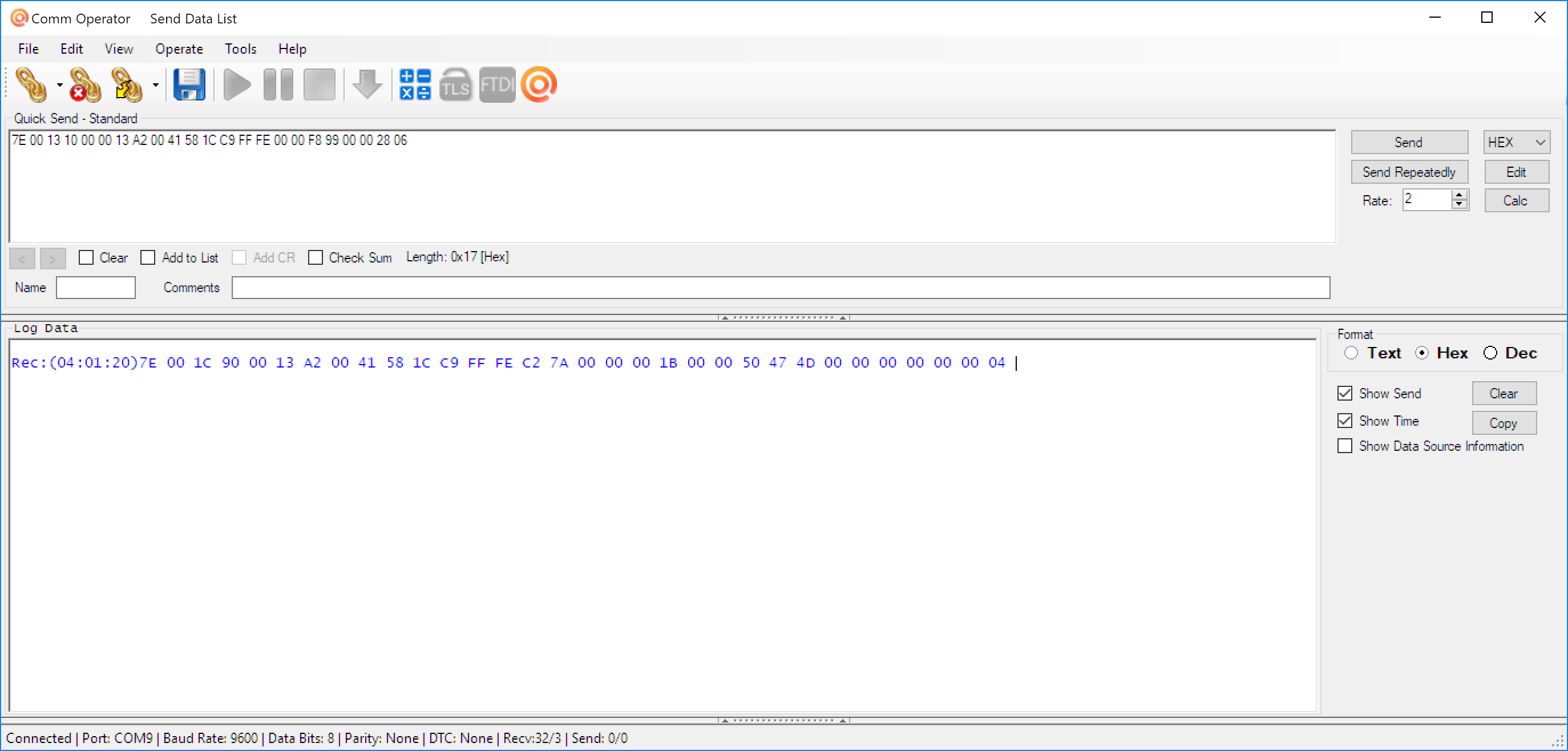The image size is (1568, 751).
Task: Click the collapse handle above status bar
Action: [784, 720]
